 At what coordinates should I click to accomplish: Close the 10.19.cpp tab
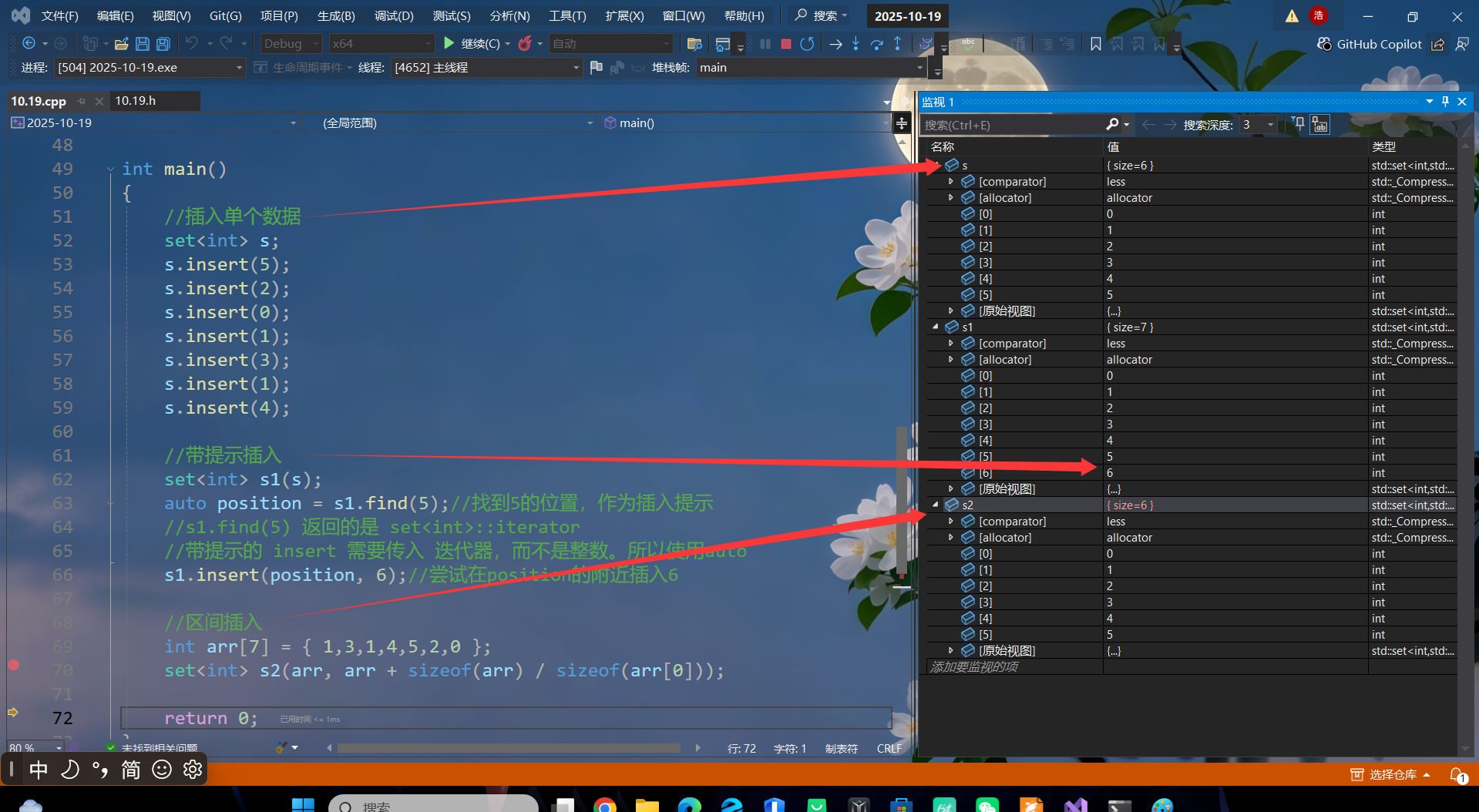pyautogui.click(x=99, y=101)
